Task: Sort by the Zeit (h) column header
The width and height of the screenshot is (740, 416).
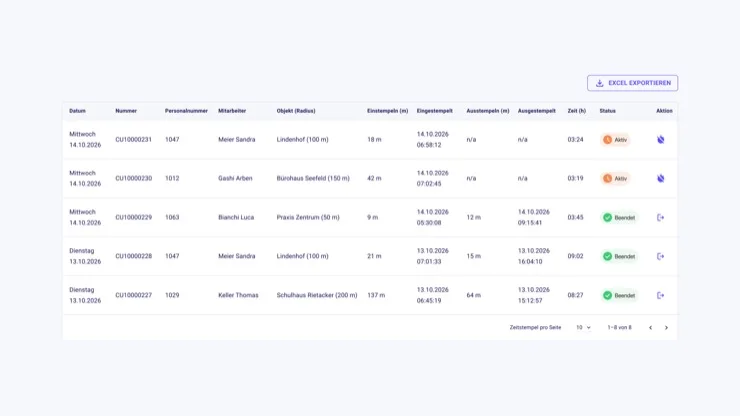Action: pos(577,111)
